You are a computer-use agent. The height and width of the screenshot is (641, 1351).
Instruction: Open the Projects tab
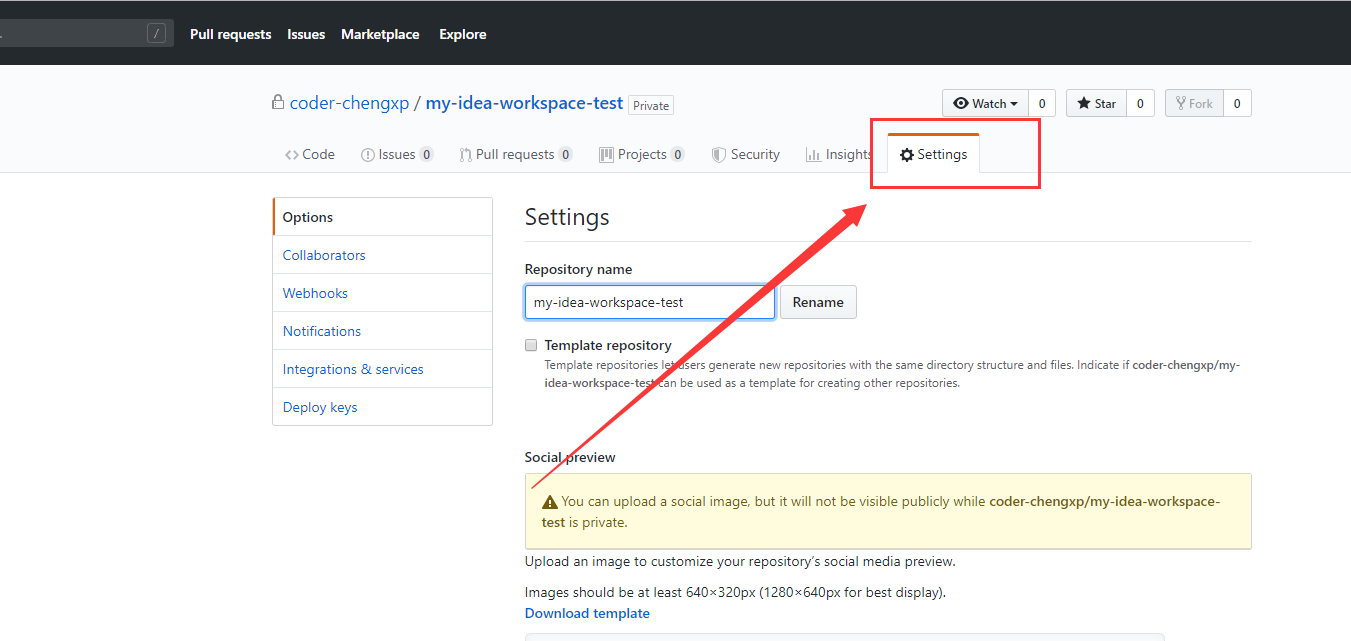(642, 154)
